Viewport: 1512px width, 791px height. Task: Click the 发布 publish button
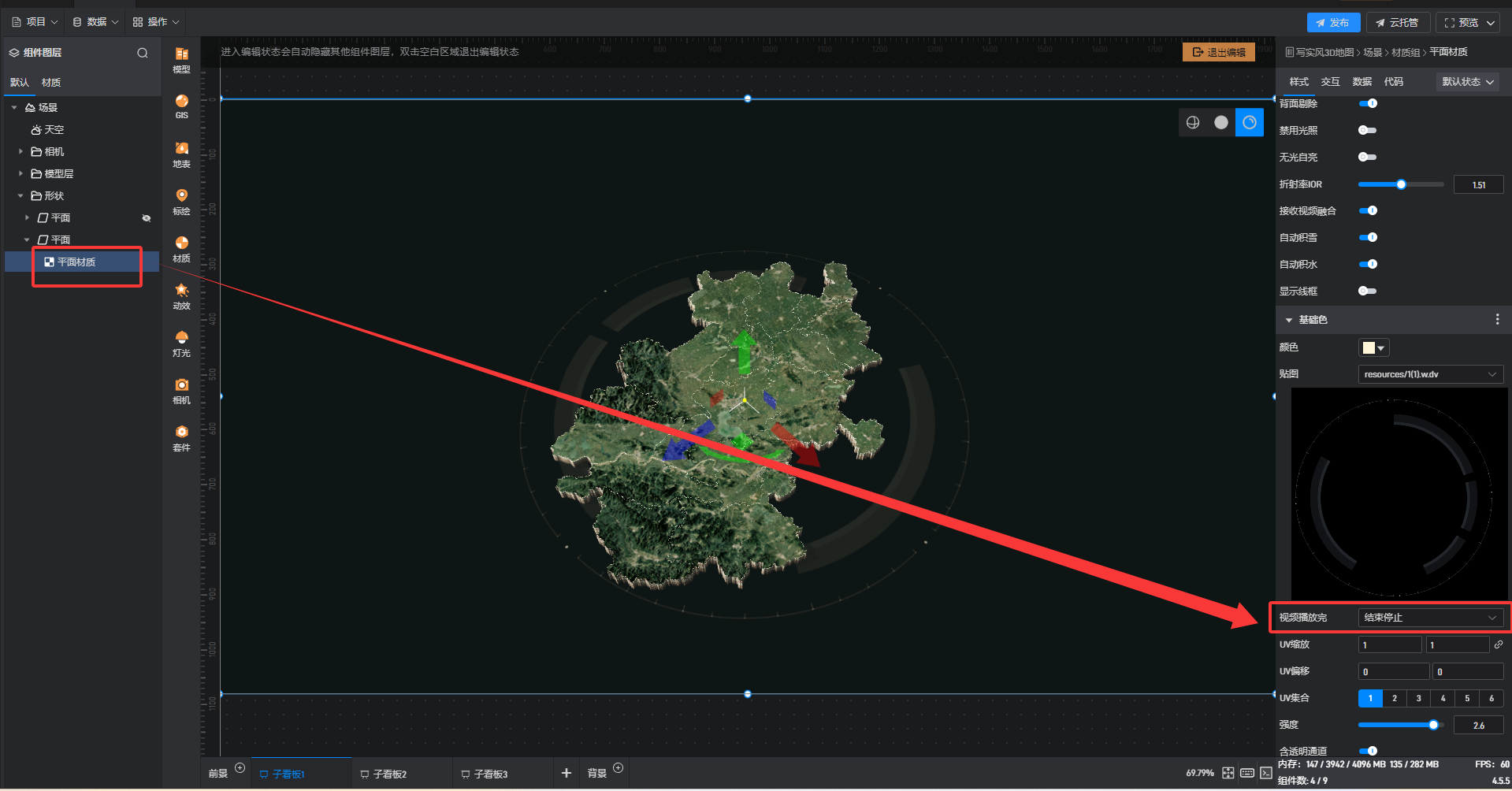(1332, 23)
